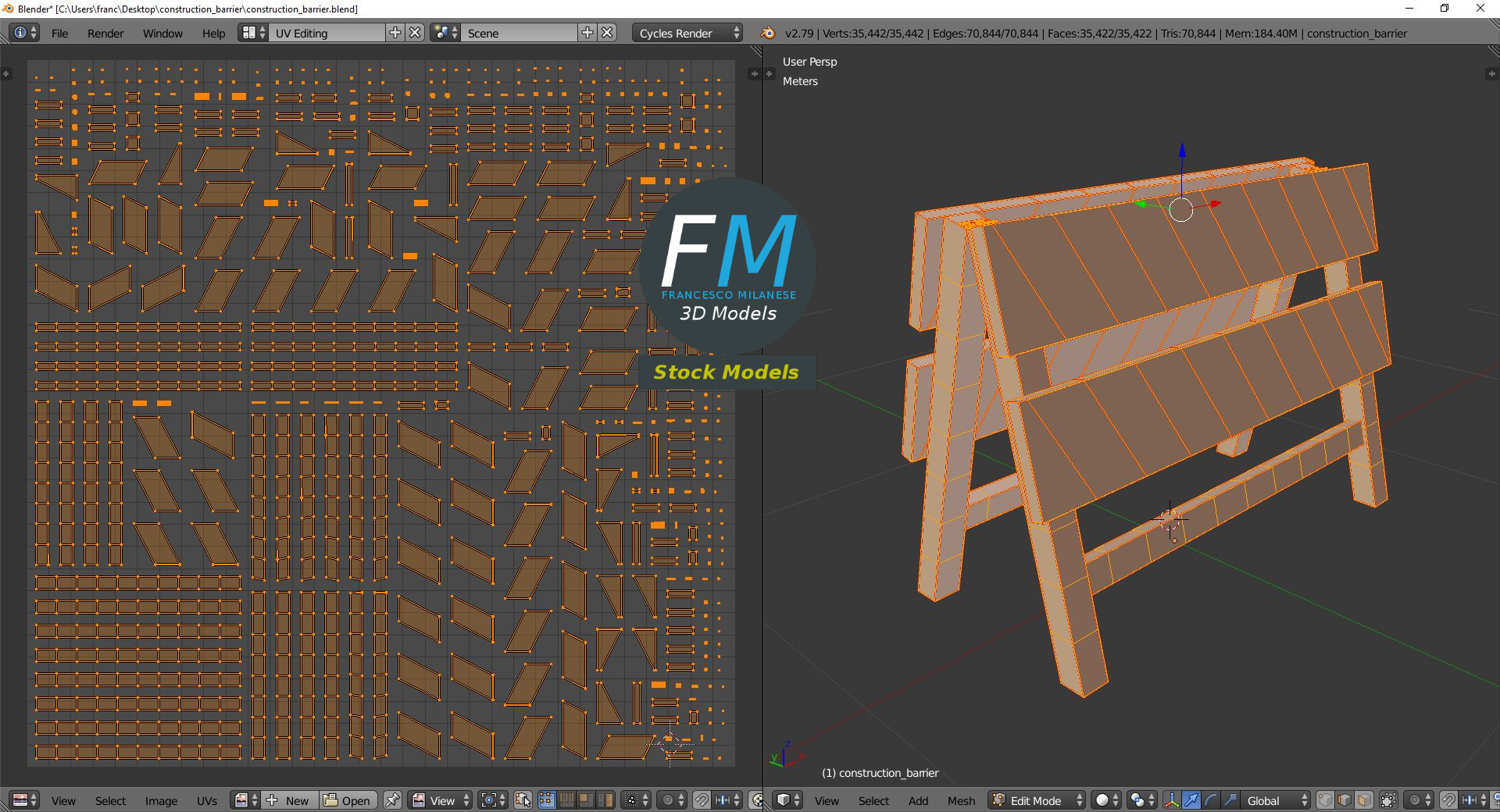Open the UV editor View mode dropdown

tap(441, 800)
